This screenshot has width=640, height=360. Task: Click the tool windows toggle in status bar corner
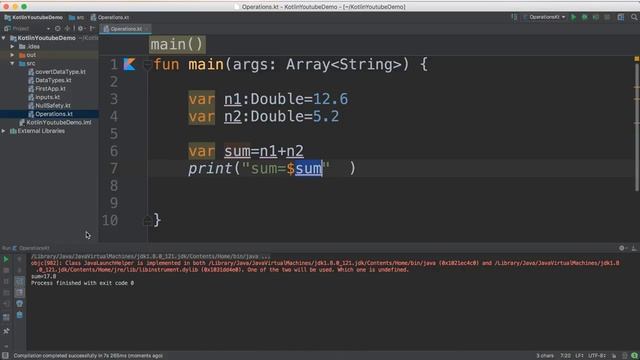[5, 356]
